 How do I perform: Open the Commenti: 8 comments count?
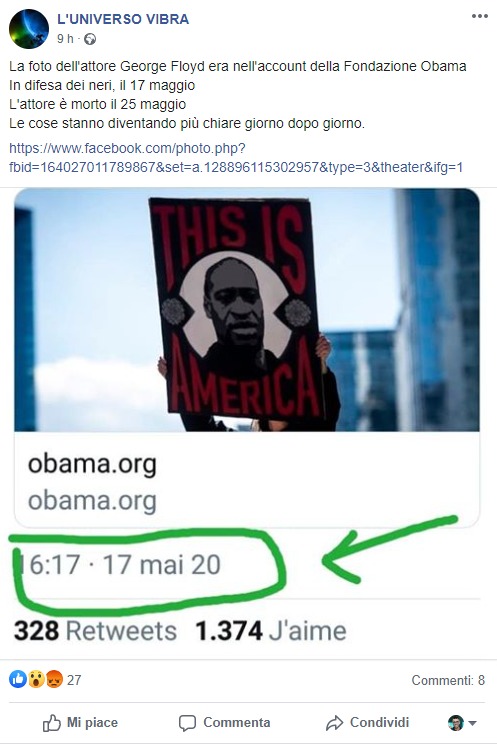pyautogui.click(x=448, y=680)
